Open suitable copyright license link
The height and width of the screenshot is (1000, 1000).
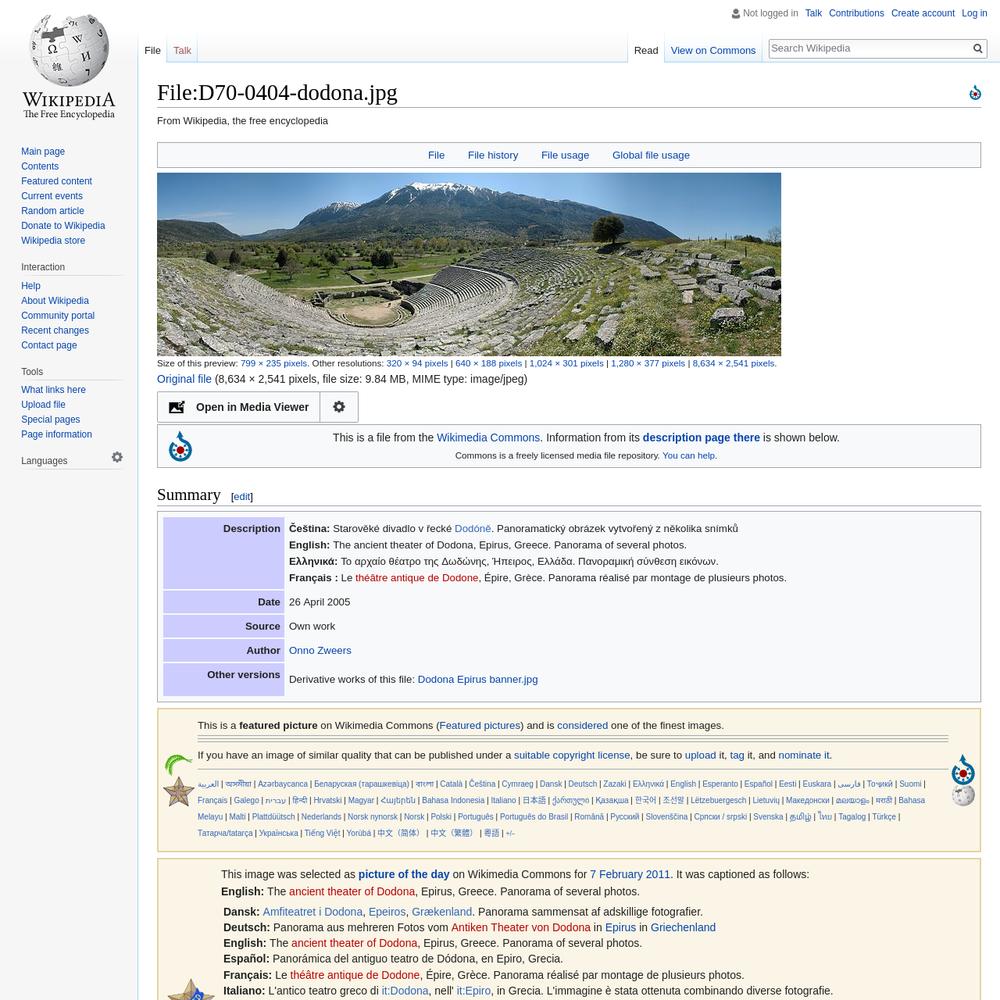coord(572,755)
